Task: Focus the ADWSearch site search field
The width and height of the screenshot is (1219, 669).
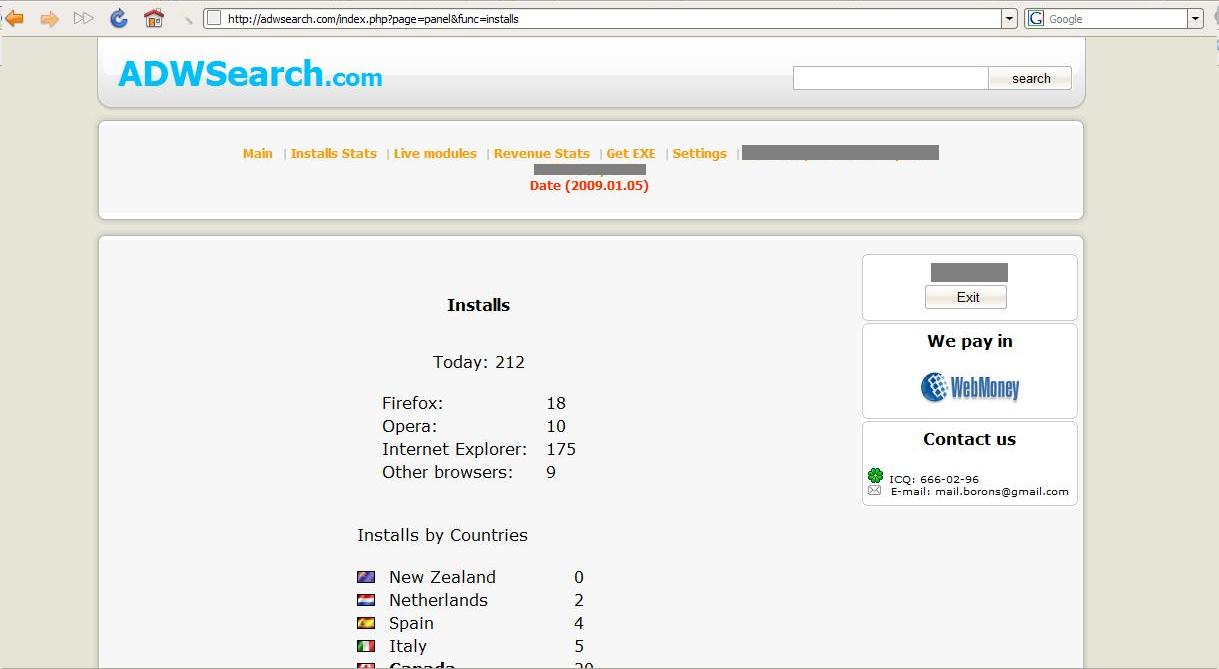Action: click(x=890, y=78)
